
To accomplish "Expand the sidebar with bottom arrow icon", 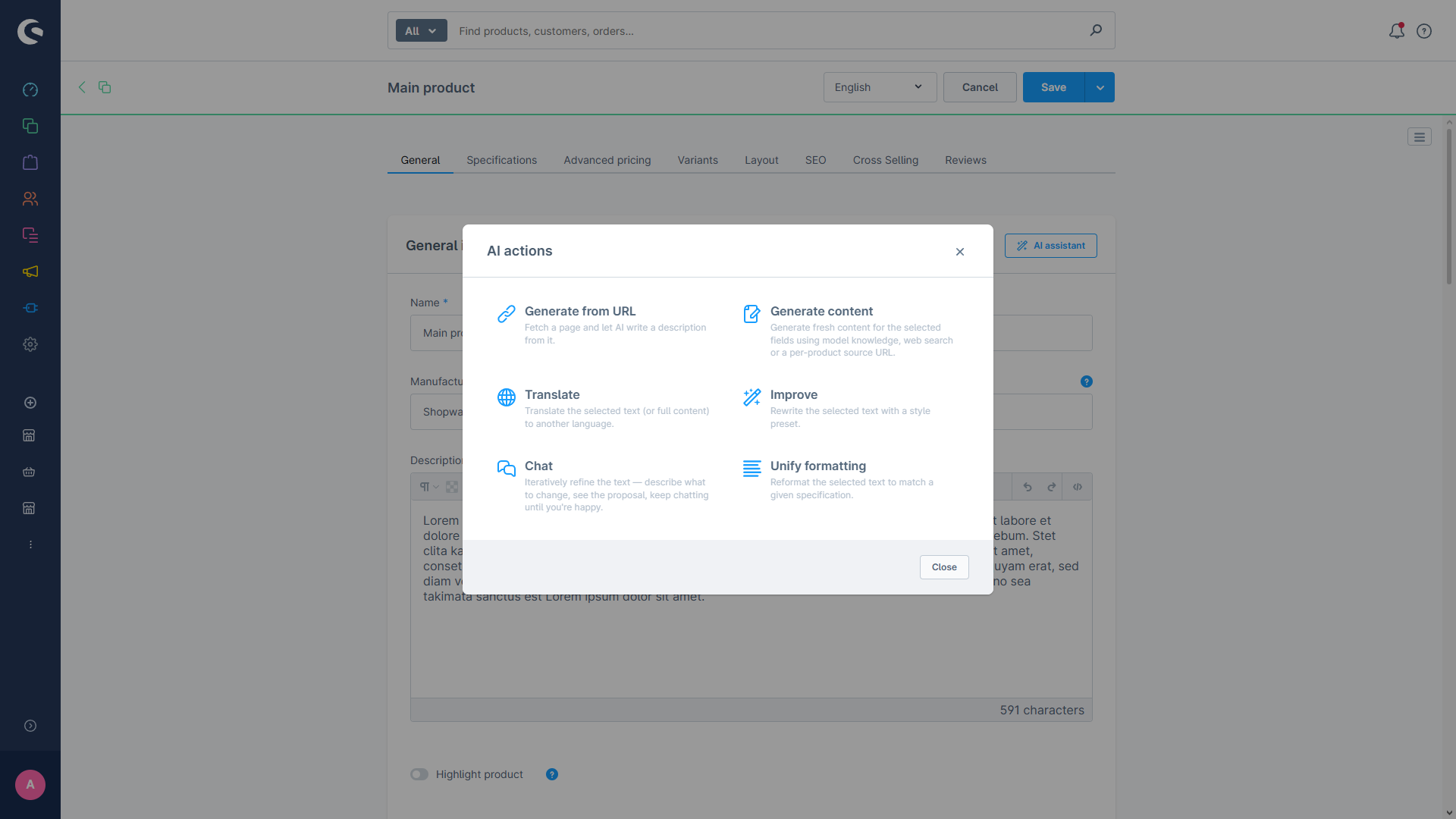I will (x=30, y=726).
